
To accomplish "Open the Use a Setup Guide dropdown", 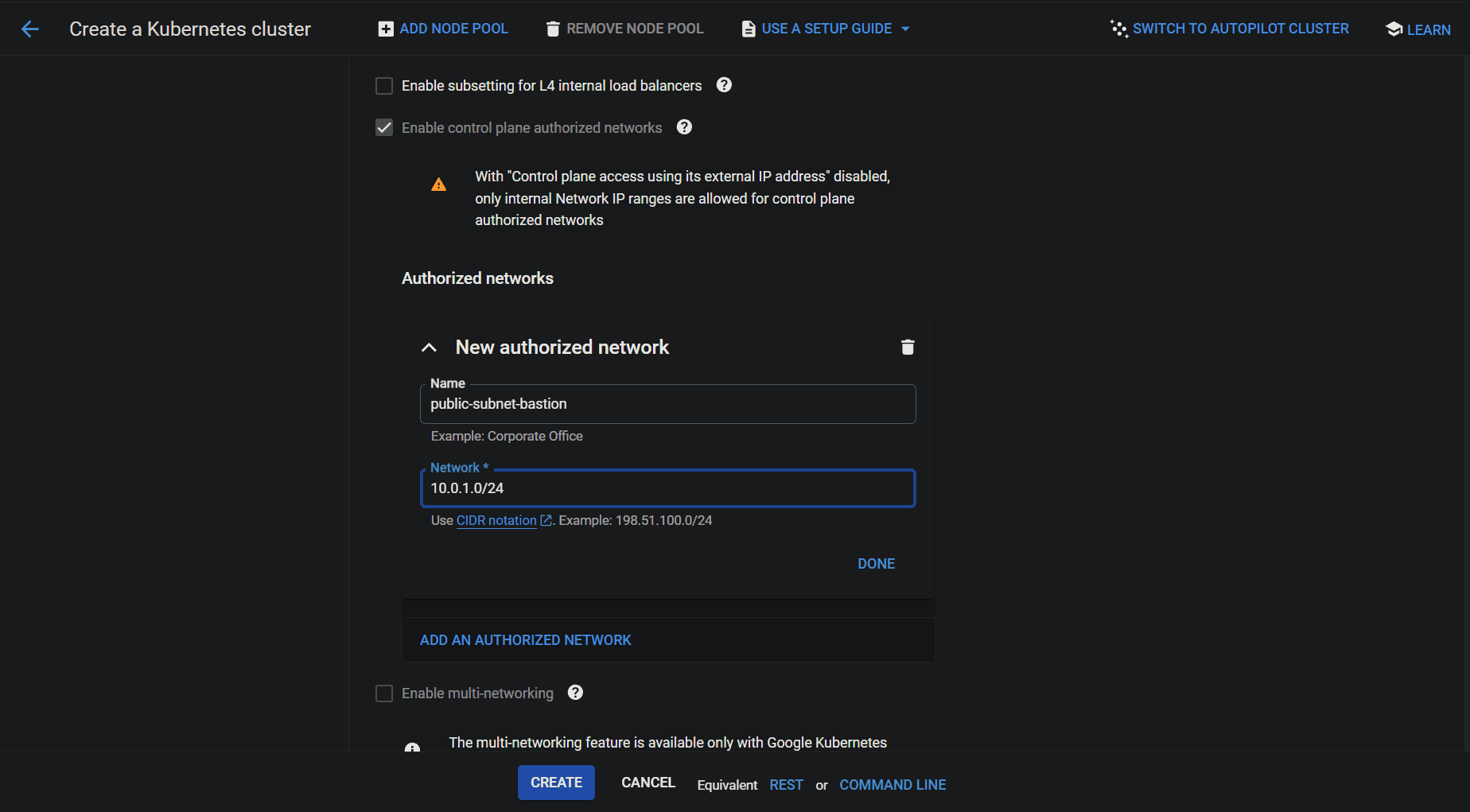I will (x=826, y=28).
